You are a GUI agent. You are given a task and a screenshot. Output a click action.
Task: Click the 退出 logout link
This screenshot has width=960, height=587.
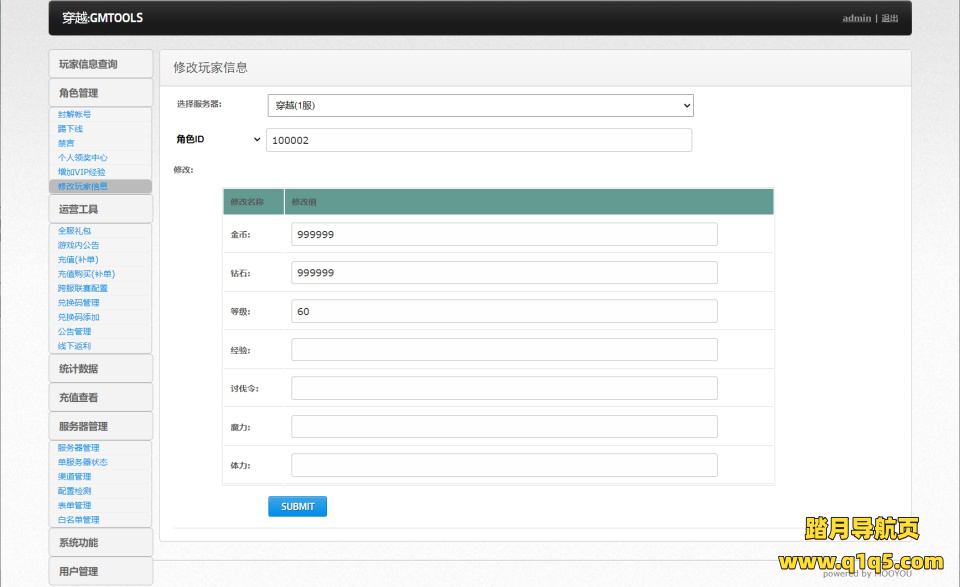(x=889, y=18)
